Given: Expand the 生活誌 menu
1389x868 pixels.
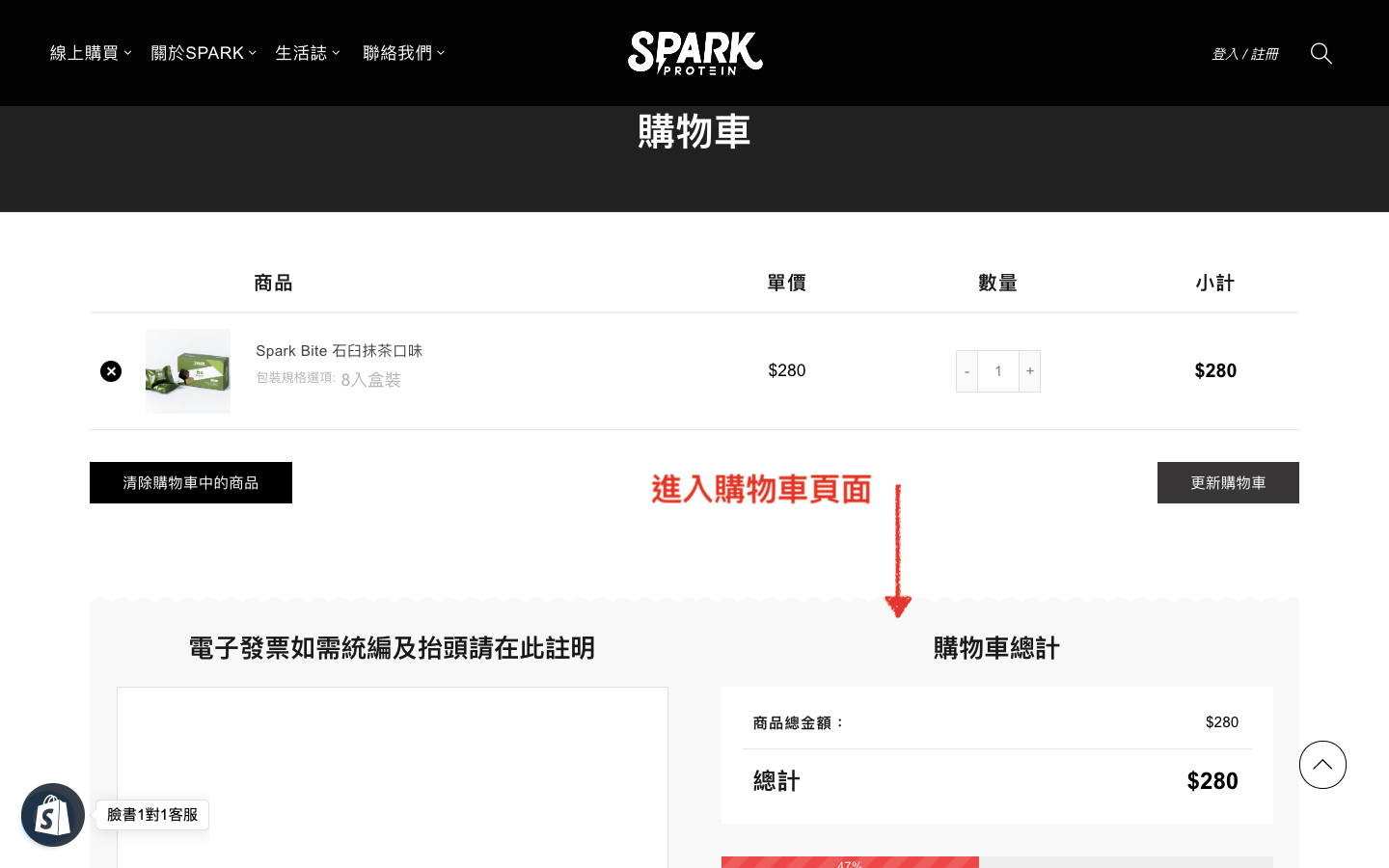Looking at the screenshot, I should [x=308, y=53].
